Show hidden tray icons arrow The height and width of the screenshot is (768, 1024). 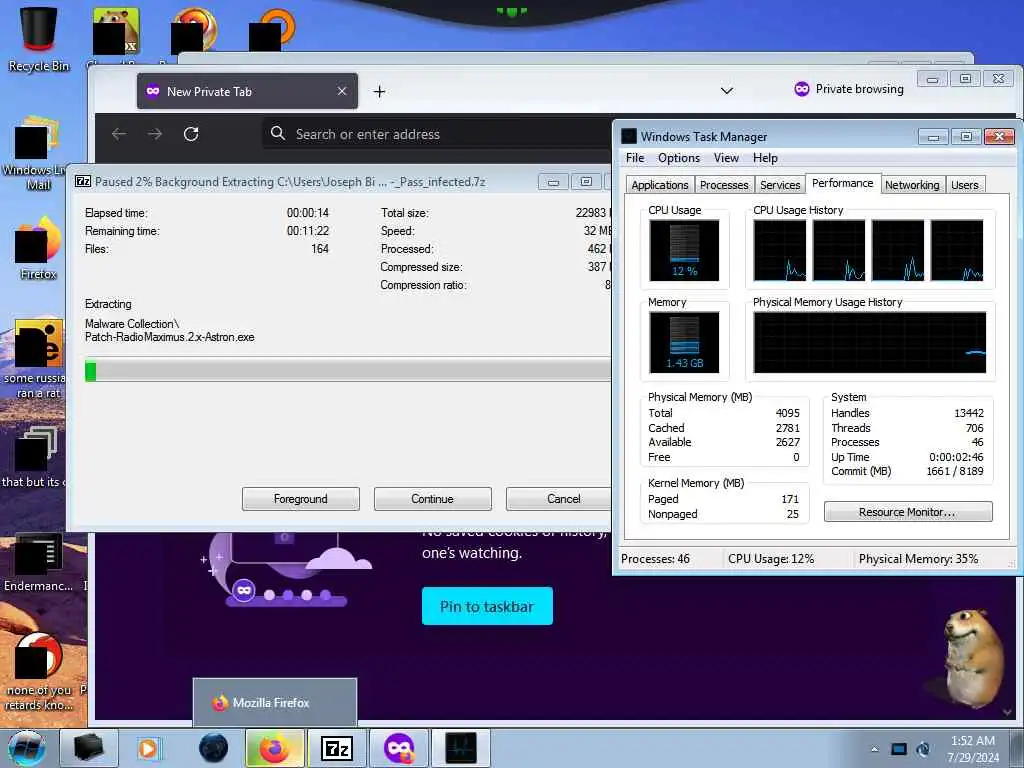point(874,749)
